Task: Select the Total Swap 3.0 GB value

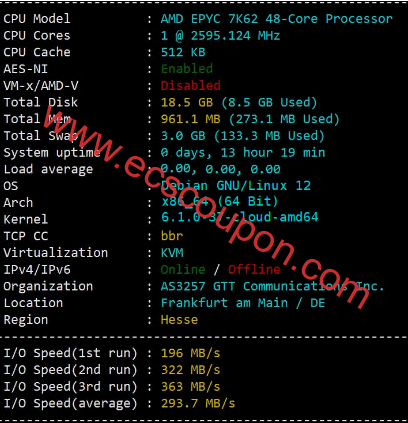Action: [183, 136]
